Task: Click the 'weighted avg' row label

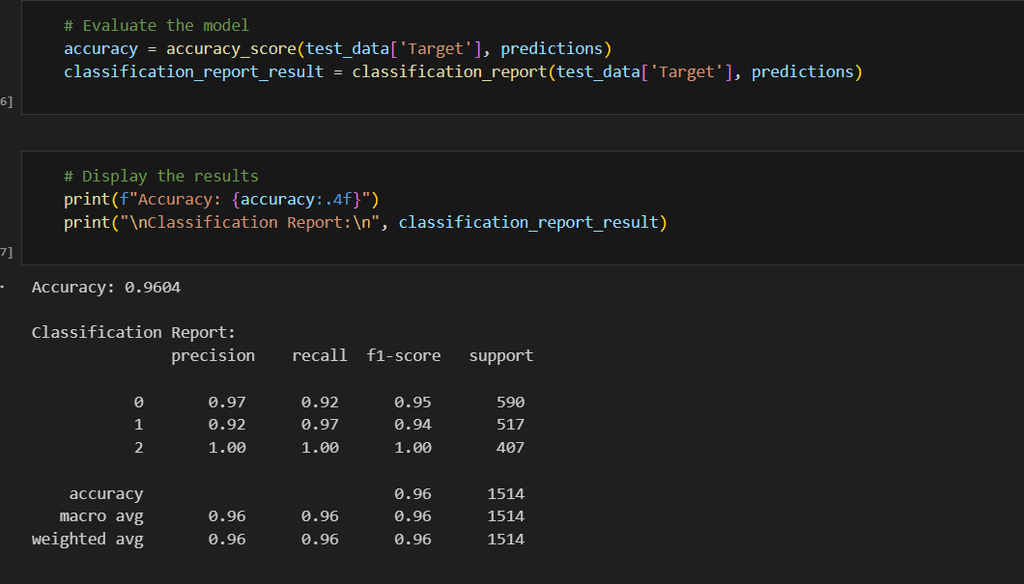Action: [x=87, y=539]
